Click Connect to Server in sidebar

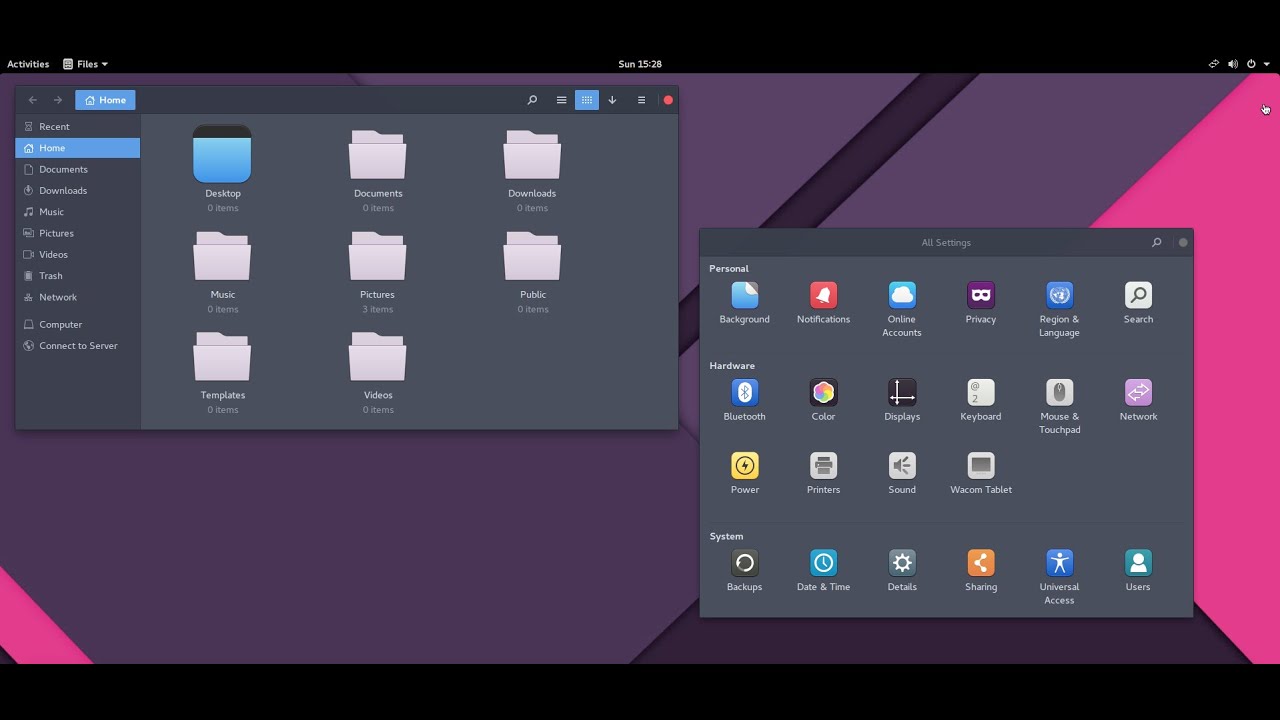coord(78,345)
